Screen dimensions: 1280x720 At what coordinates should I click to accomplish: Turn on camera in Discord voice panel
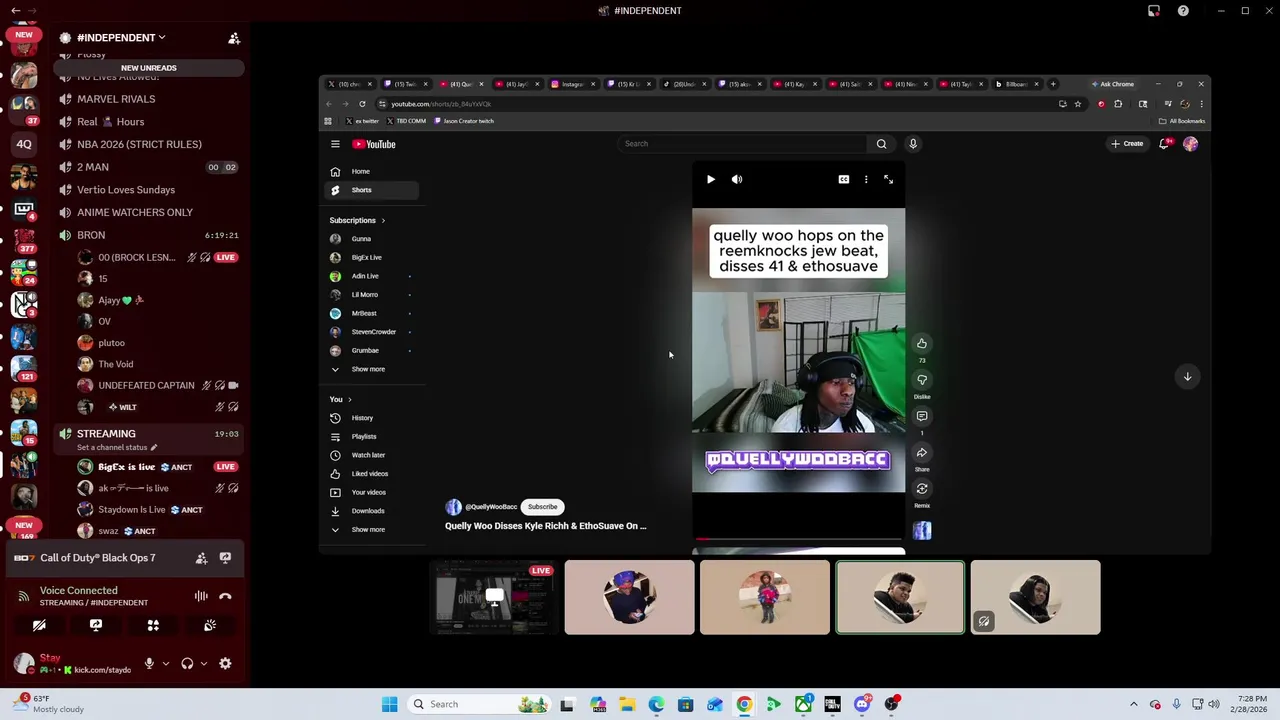[x=39, y=625]
